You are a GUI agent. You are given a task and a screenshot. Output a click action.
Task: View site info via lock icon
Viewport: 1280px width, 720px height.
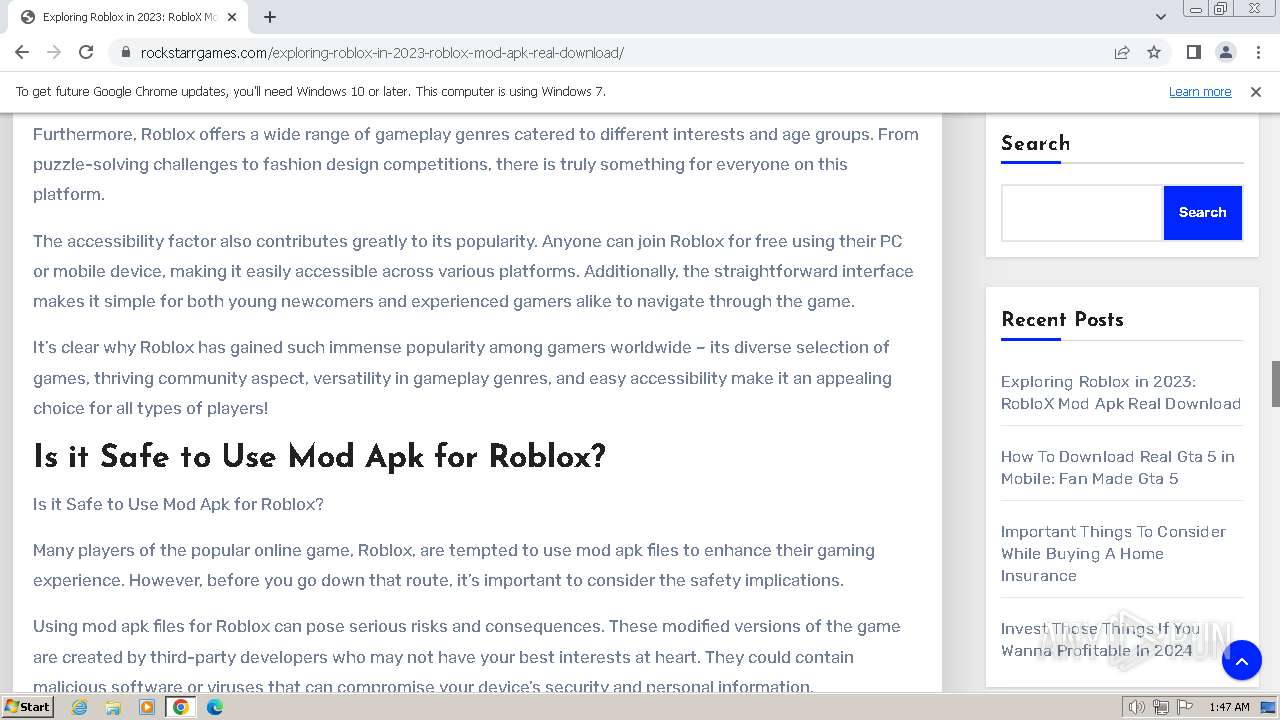[x=126, y=53]
